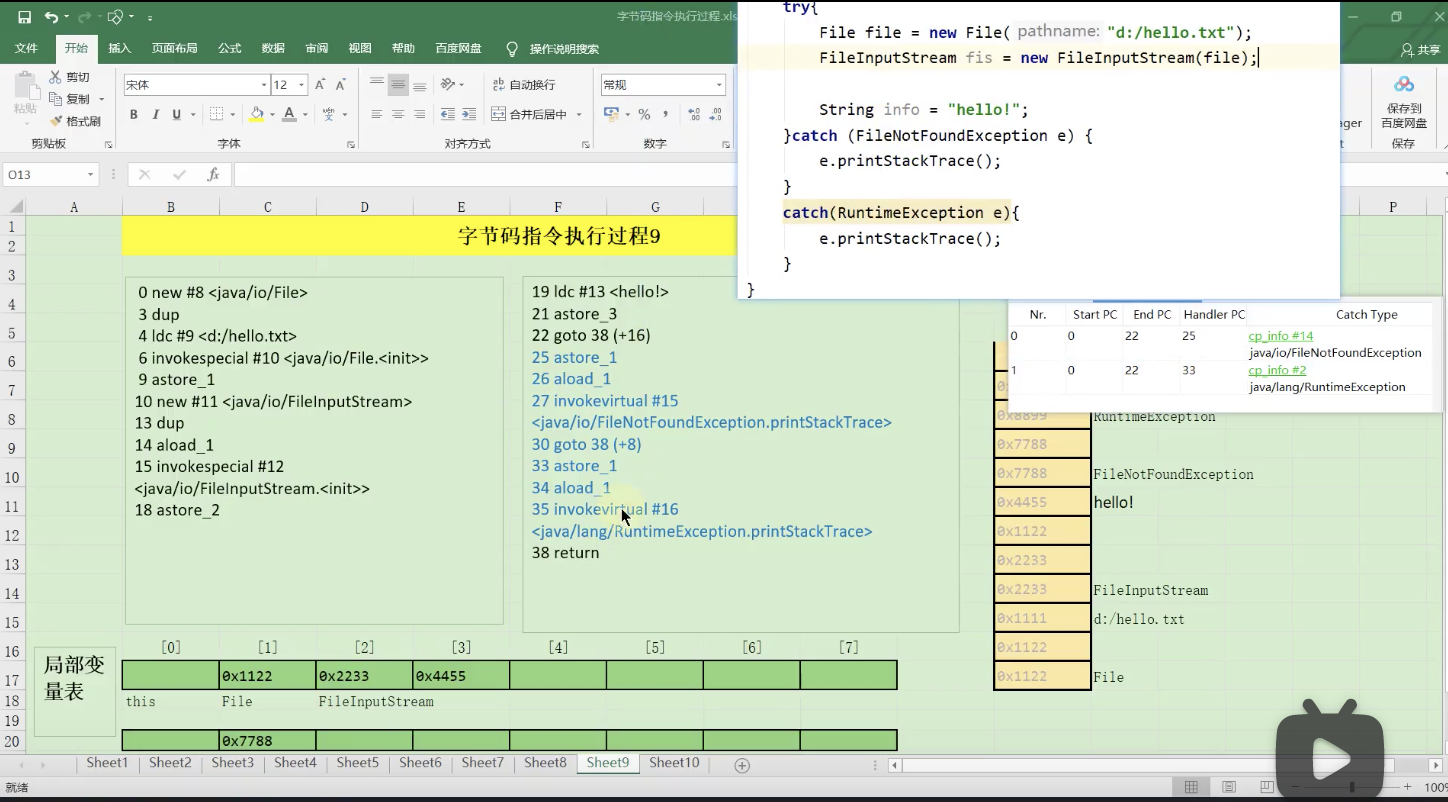
Task: Activate the Format Painter (格式刷)
Action: (75, 121)
